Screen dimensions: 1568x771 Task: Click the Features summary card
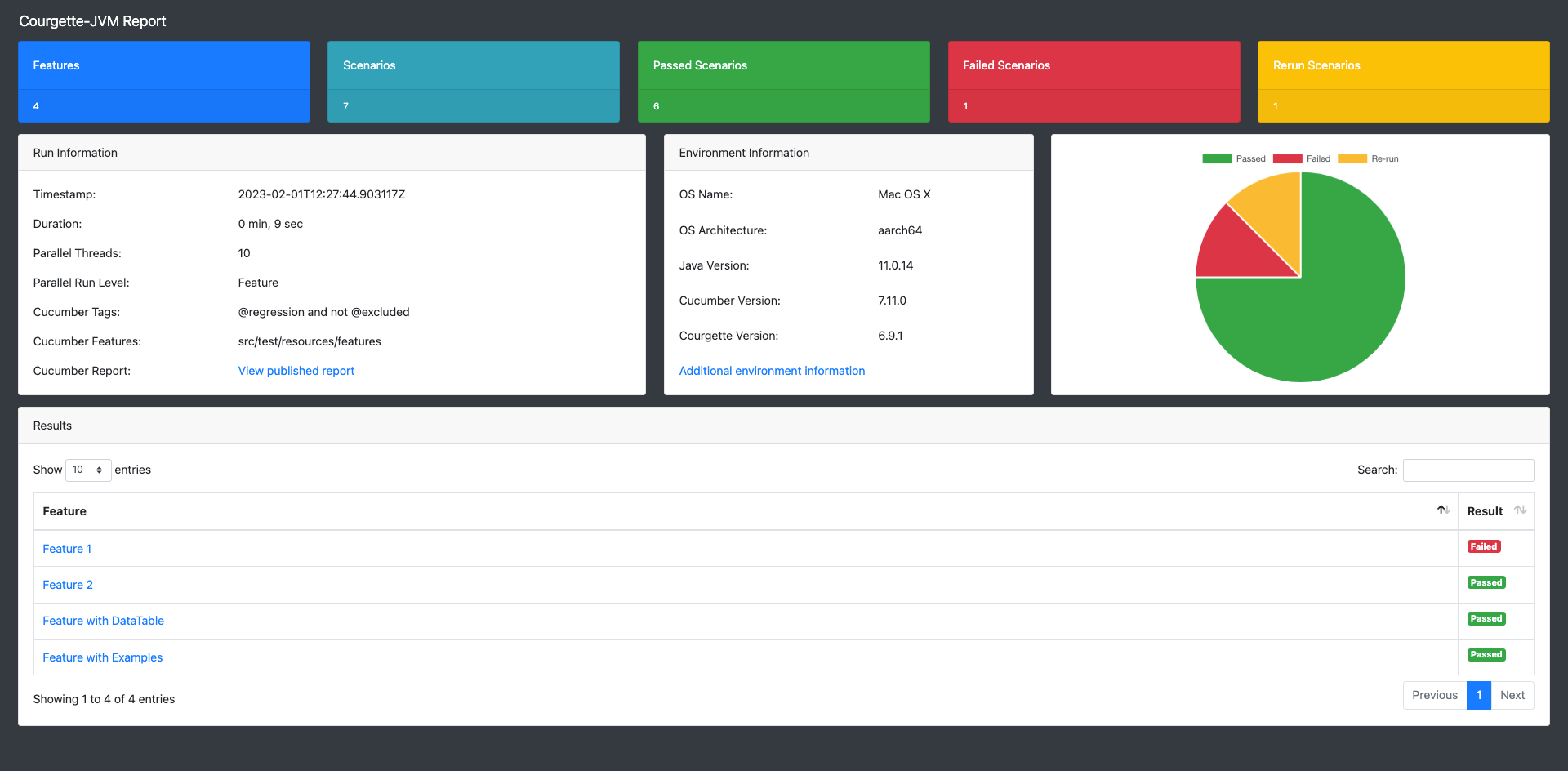click(164, 82)
